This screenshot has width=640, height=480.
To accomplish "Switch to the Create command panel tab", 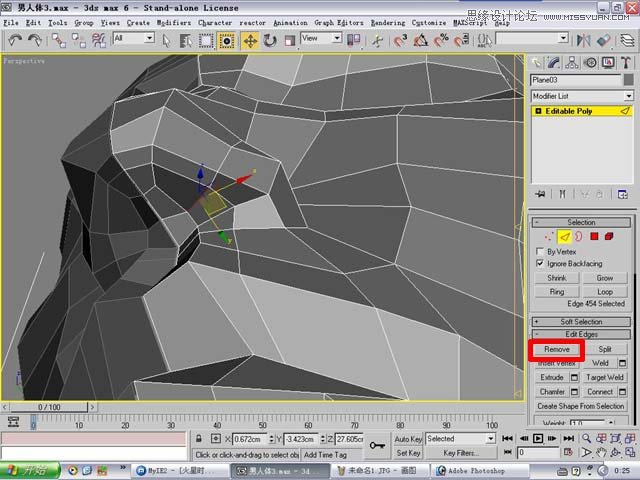I will coord(536,62).
